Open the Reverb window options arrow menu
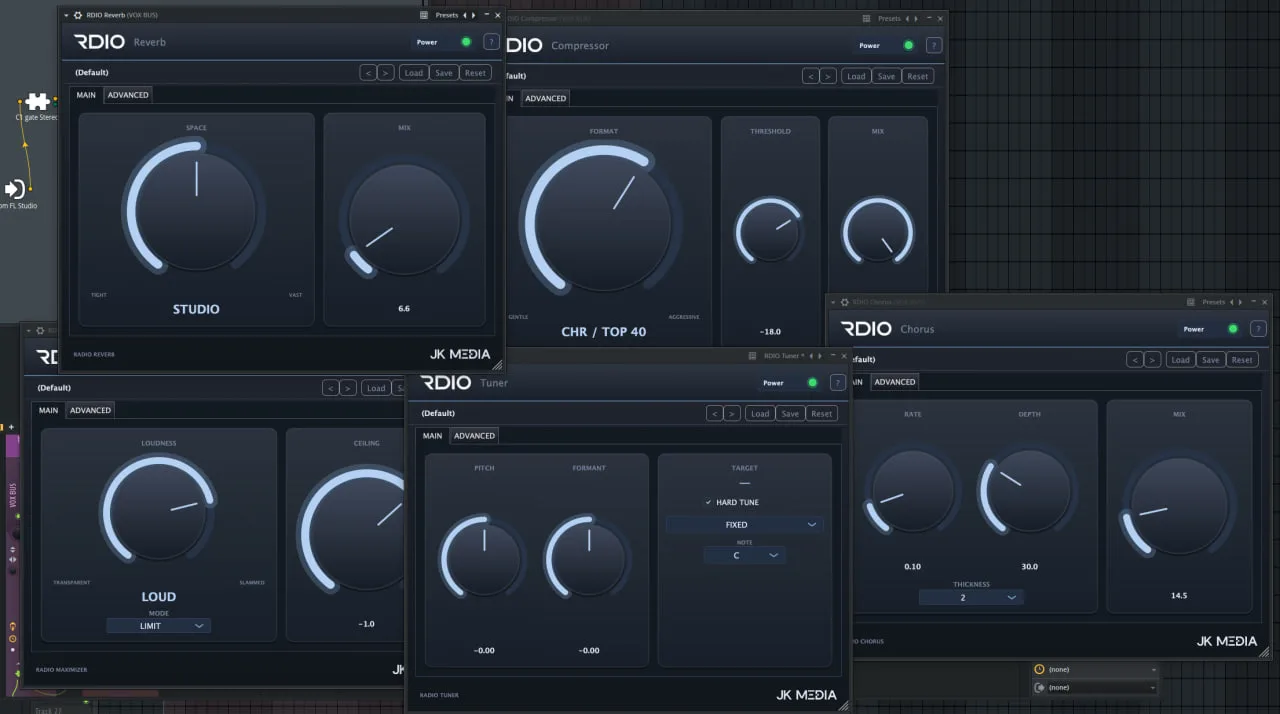 click(67, 15)
